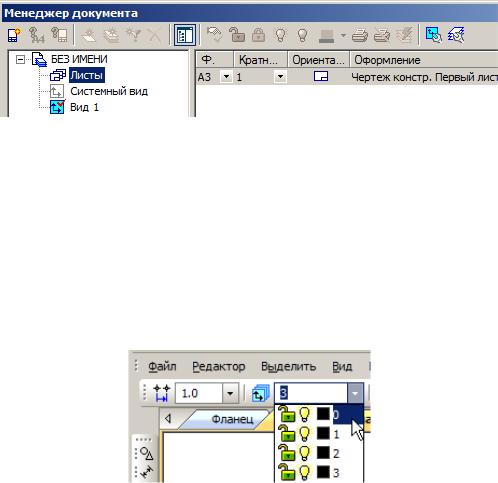Screen dimensions: 498x483
Task: Click the layers icon with a magnifier
Action: pos(456,35)
